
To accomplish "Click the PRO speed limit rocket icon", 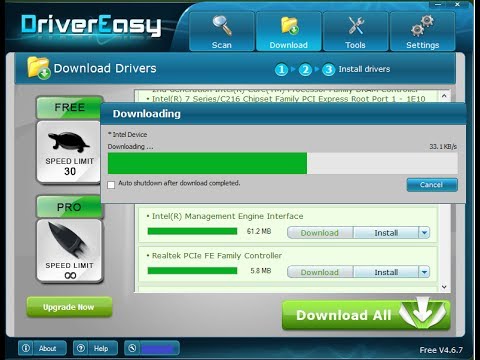I will (x=68, y=240).
